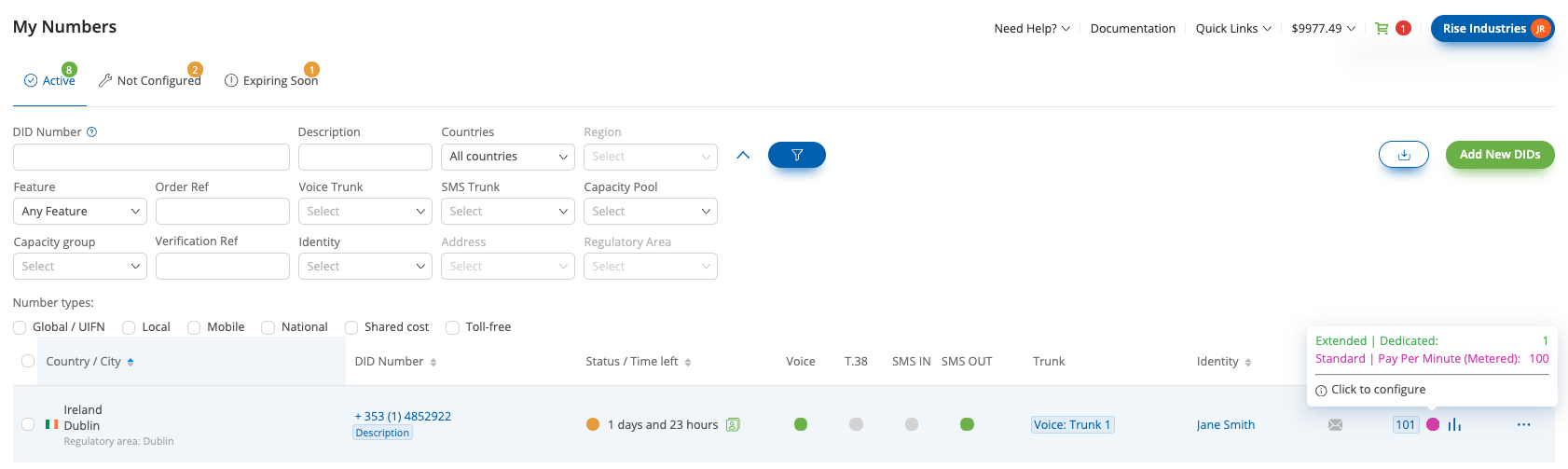Open the Capacity group dropdown
Image resolution: width=1568 pixels, height=469 pixels.
(x=80, y=267)
